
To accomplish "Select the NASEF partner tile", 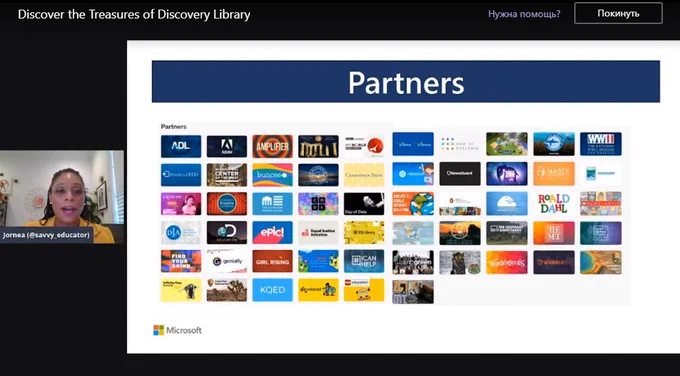I will pyautogui.click(x=554, y=173).
